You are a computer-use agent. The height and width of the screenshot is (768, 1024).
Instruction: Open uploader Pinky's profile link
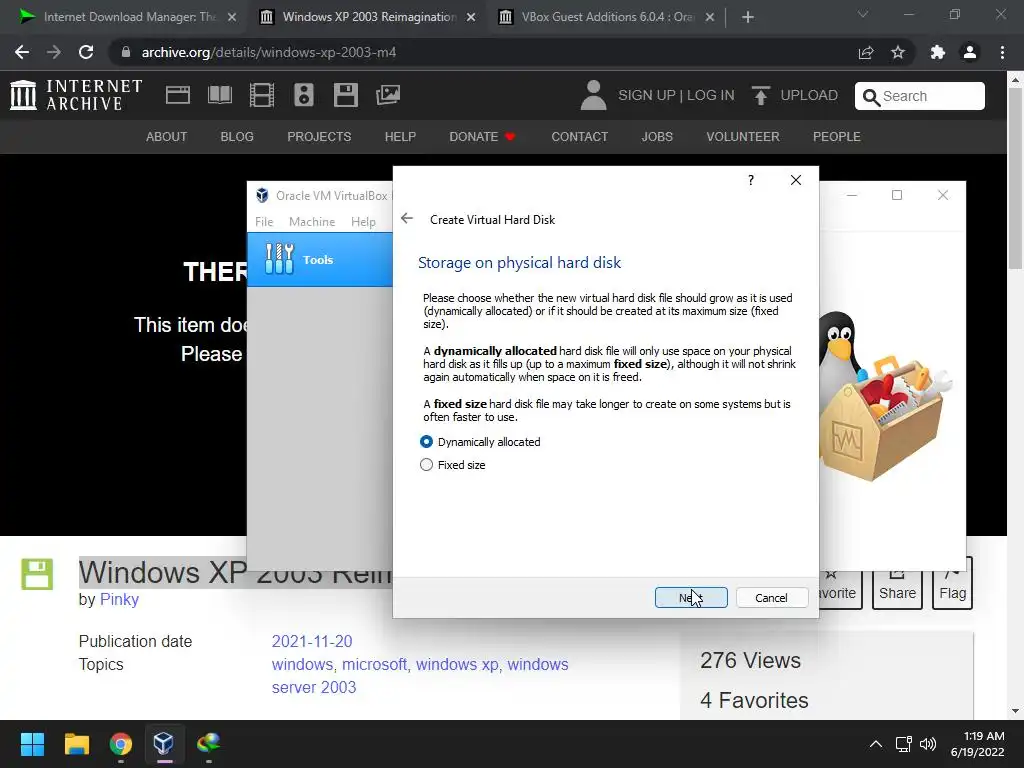[119, 599]
